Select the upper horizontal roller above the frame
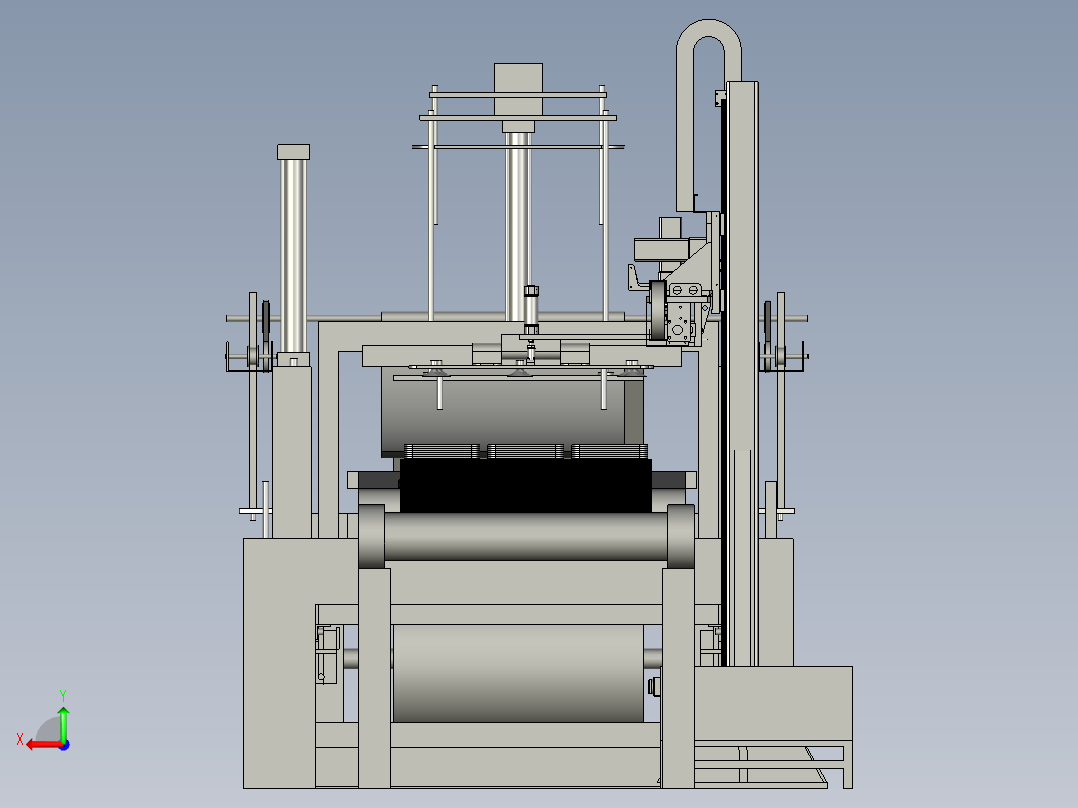The width and height of the screenshot is (1078, 808). click(525, 536)
